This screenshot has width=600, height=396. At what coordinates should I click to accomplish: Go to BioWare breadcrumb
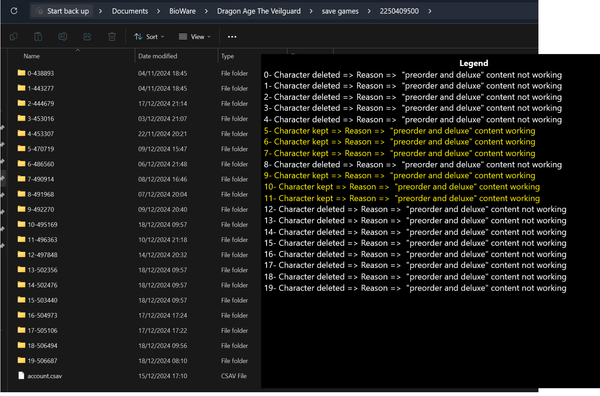pyautogui.click(x=183, y=11)
